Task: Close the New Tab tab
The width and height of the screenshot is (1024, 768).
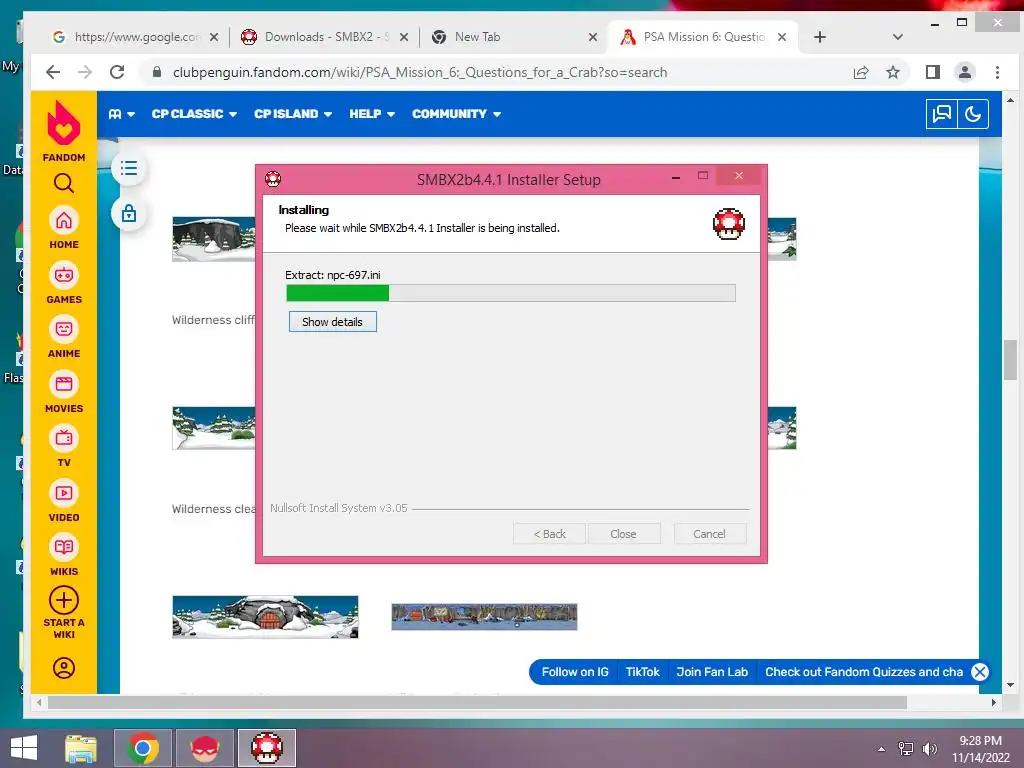Action: 593,37
